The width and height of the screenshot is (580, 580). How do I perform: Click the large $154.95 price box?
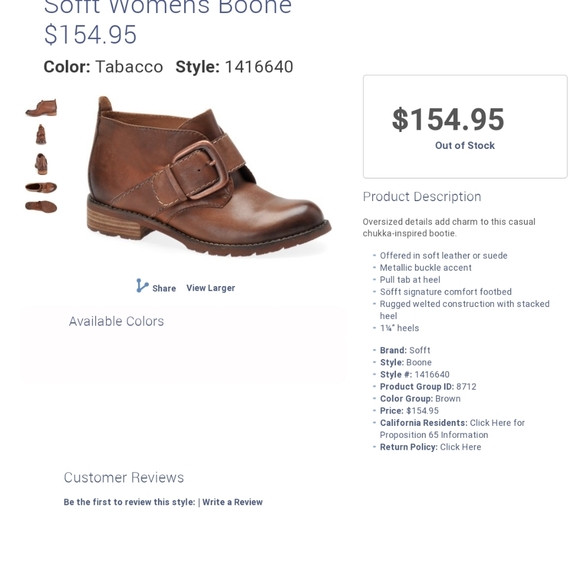coord(465,127)
